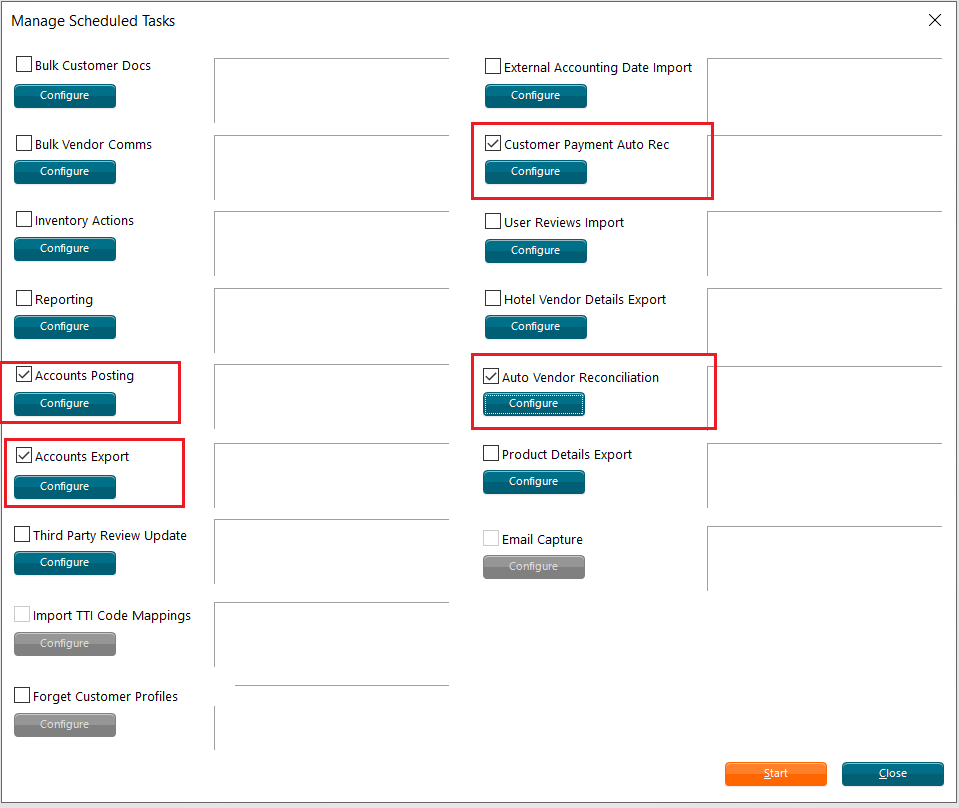Click the Bulk Customer Docs status box
The width and height of the screenshot is (959, 808).
331,91
